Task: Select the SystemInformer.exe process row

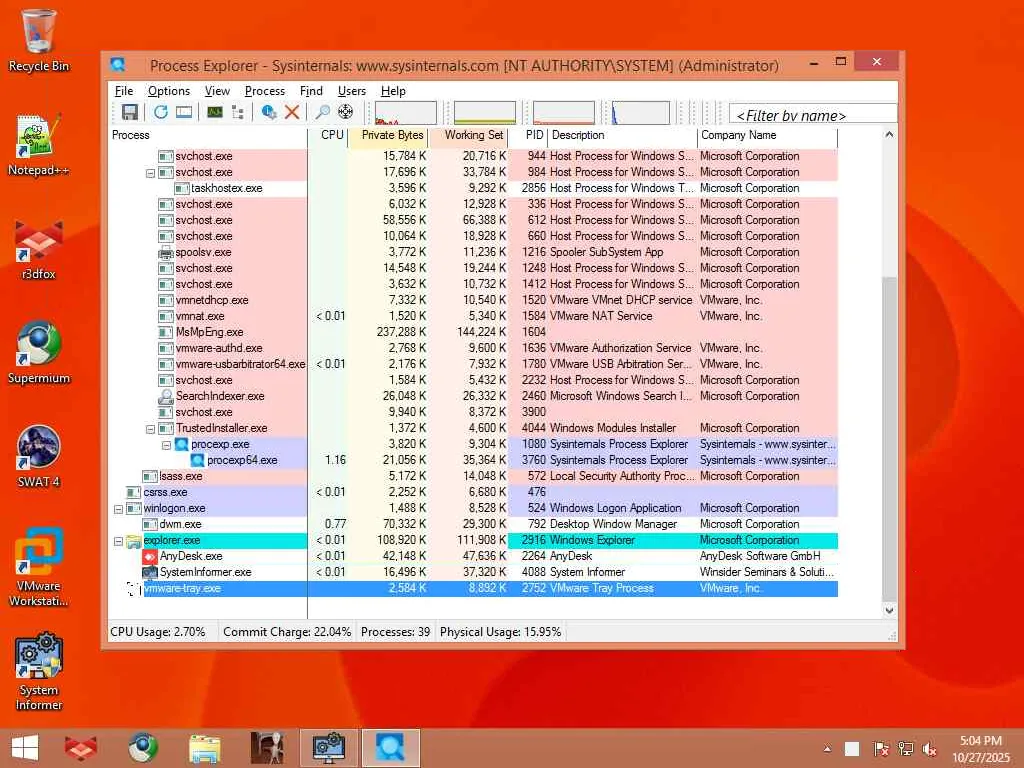Action: (x=473, y=572)
